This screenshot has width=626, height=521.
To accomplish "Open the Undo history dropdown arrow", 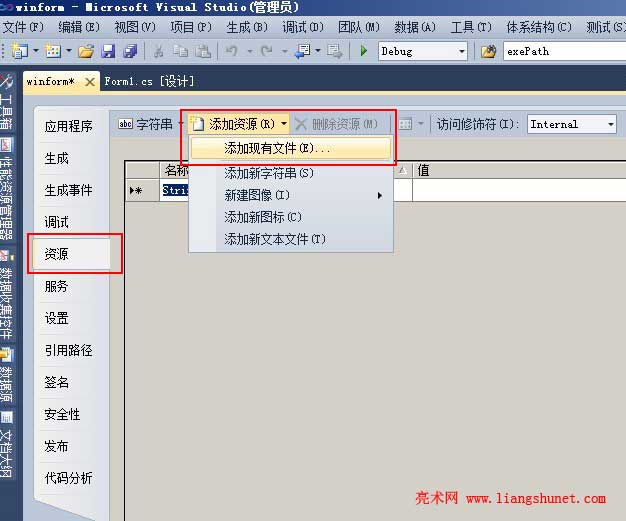I will tap(250, 51).
